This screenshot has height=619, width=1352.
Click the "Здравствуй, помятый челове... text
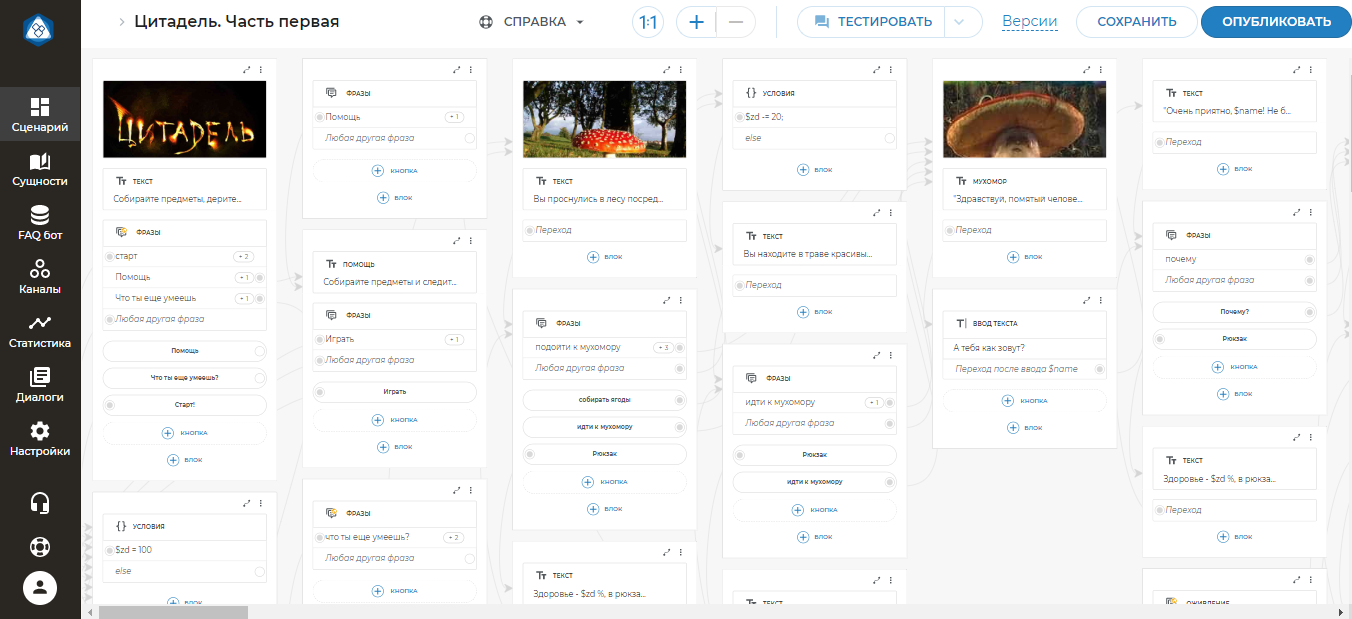tap(1018, 199)
